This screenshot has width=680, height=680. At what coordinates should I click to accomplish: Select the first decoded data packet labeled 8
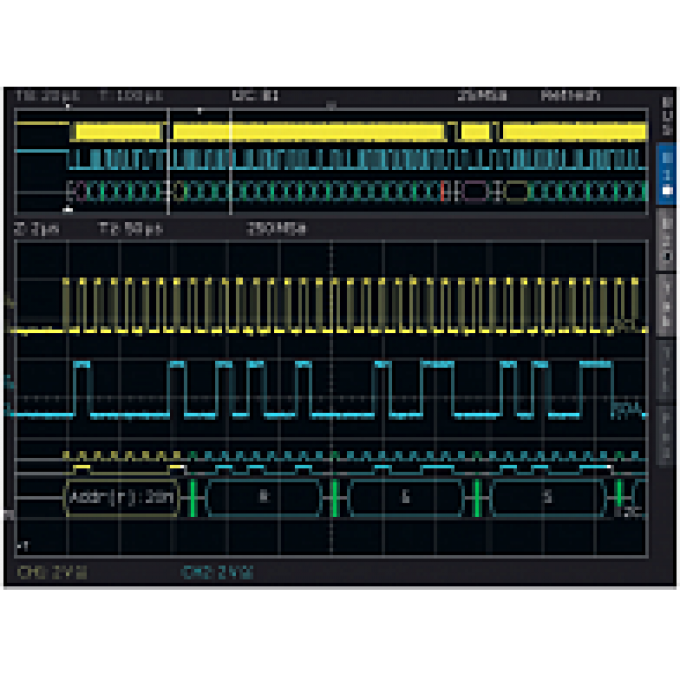click(x=263, y=495)
